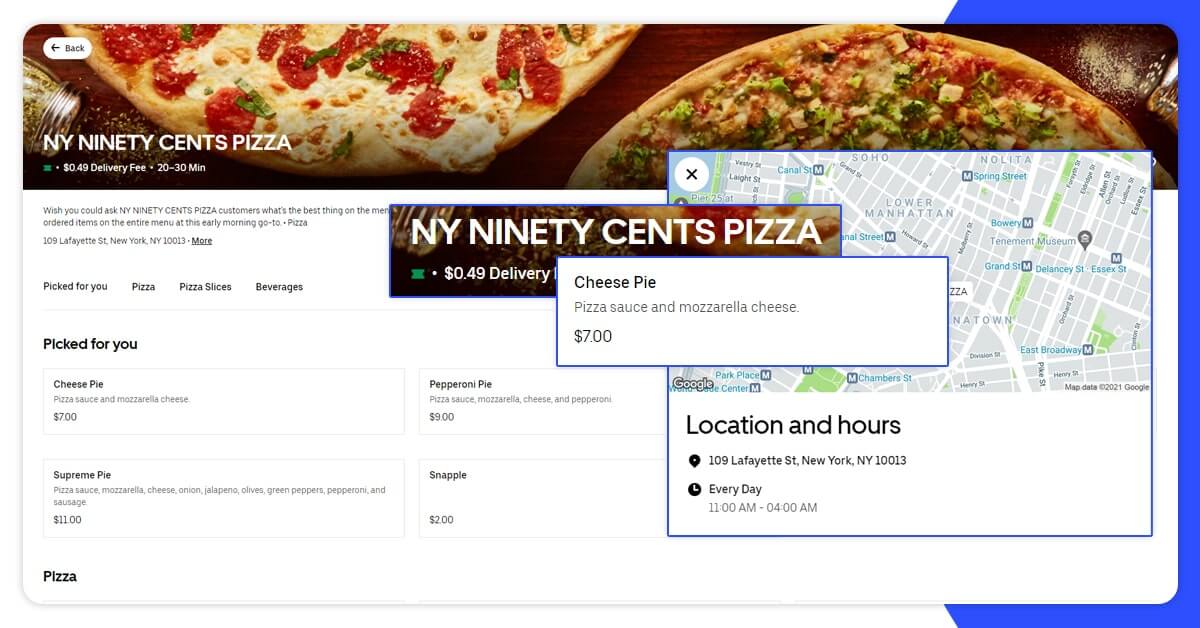The width and height of the screenshot is (1200, 628).
Task: Click the $11.00 Supreme Pie price
Action: coord(67,520)
